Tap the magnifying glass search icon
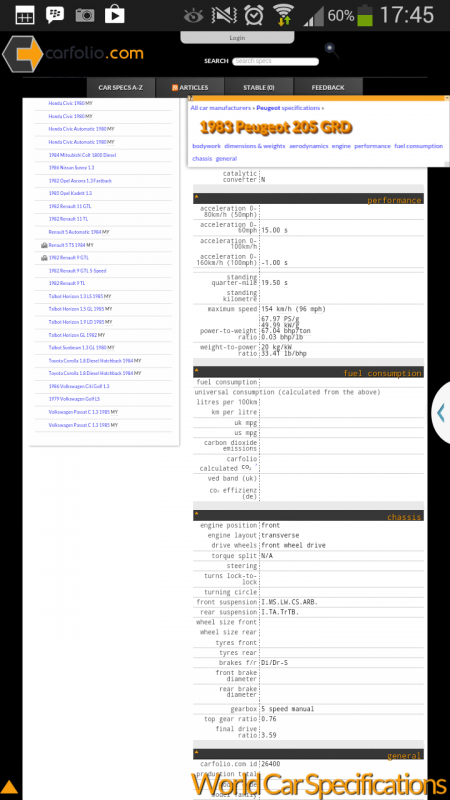 [x=332, y=51]
